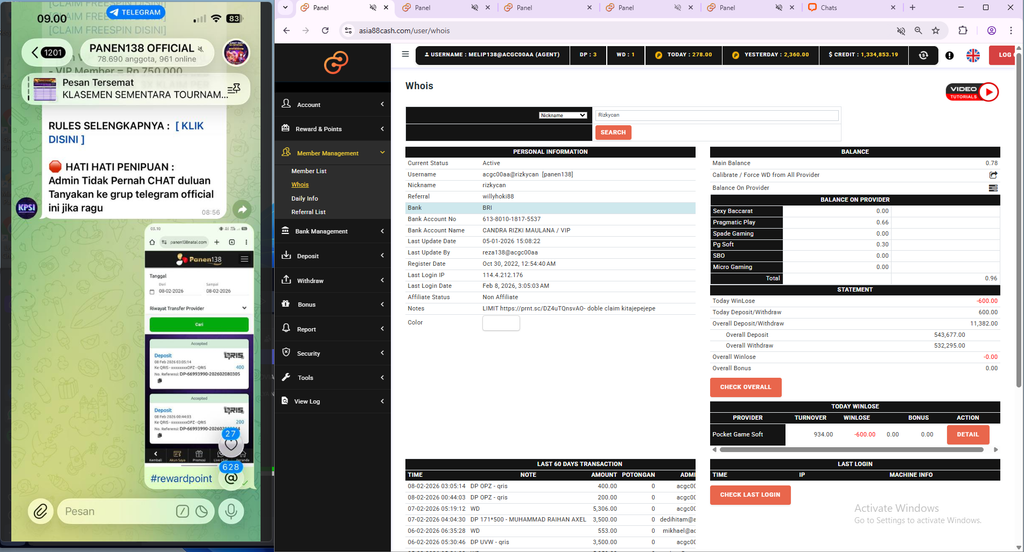Collapse the Member Management sidebar menu
This screenshot has width=1024, height=552.
(332, 153)
